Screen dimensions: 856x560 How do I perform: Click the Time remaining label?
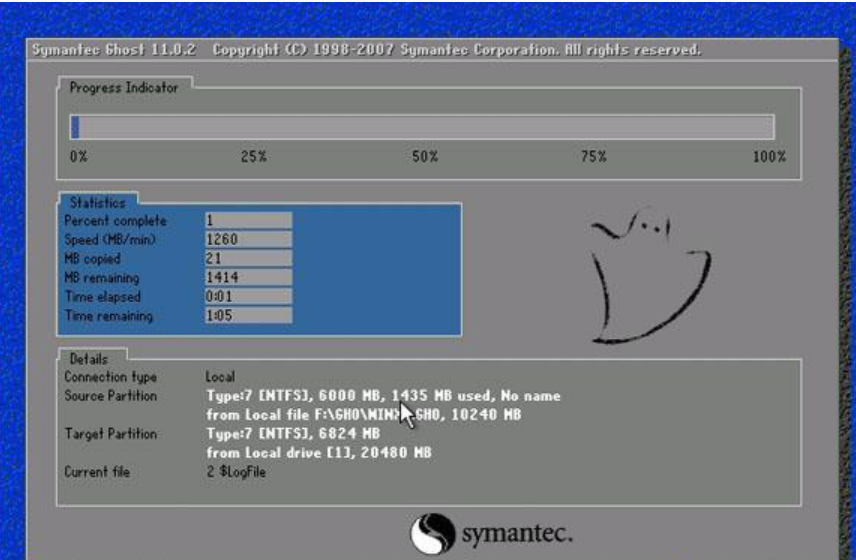(109, 316)
